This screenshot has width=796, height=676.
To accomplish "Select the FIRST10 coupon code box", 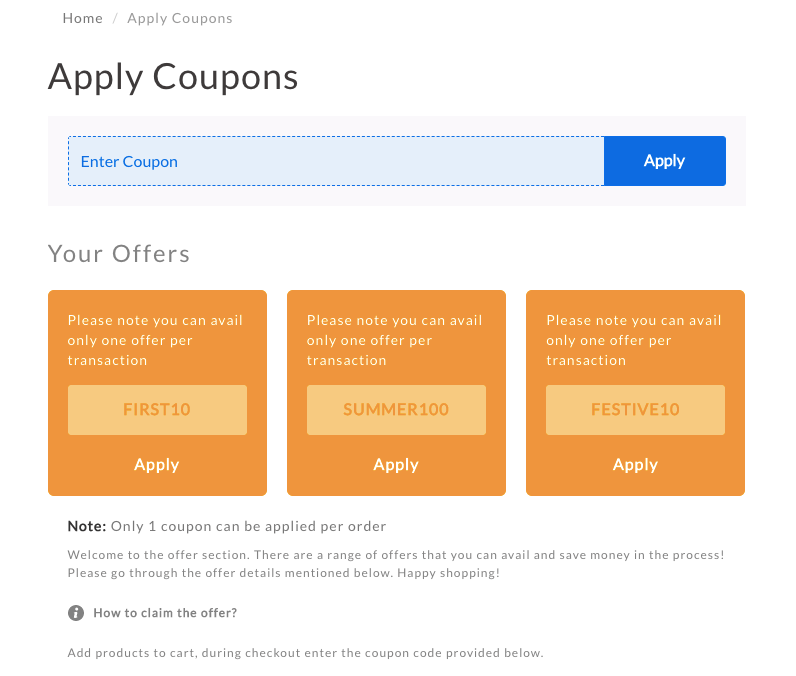I will (157, 410).
